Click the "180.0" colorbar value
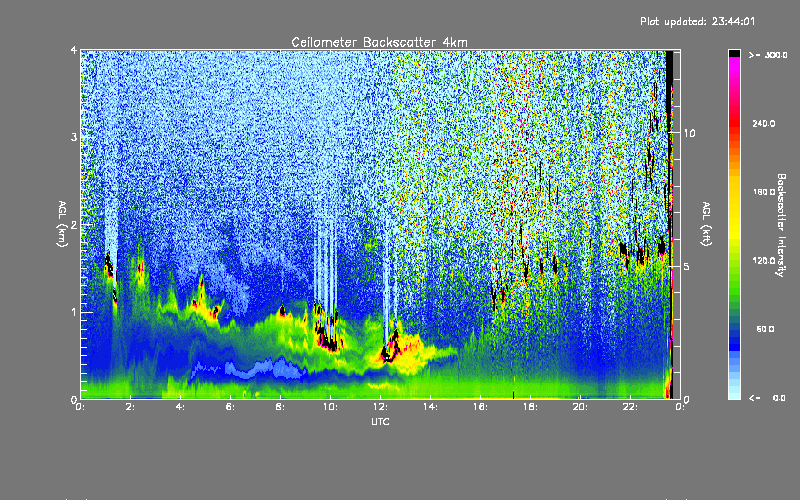Screen dimensions: 800x500 point(764,192)
